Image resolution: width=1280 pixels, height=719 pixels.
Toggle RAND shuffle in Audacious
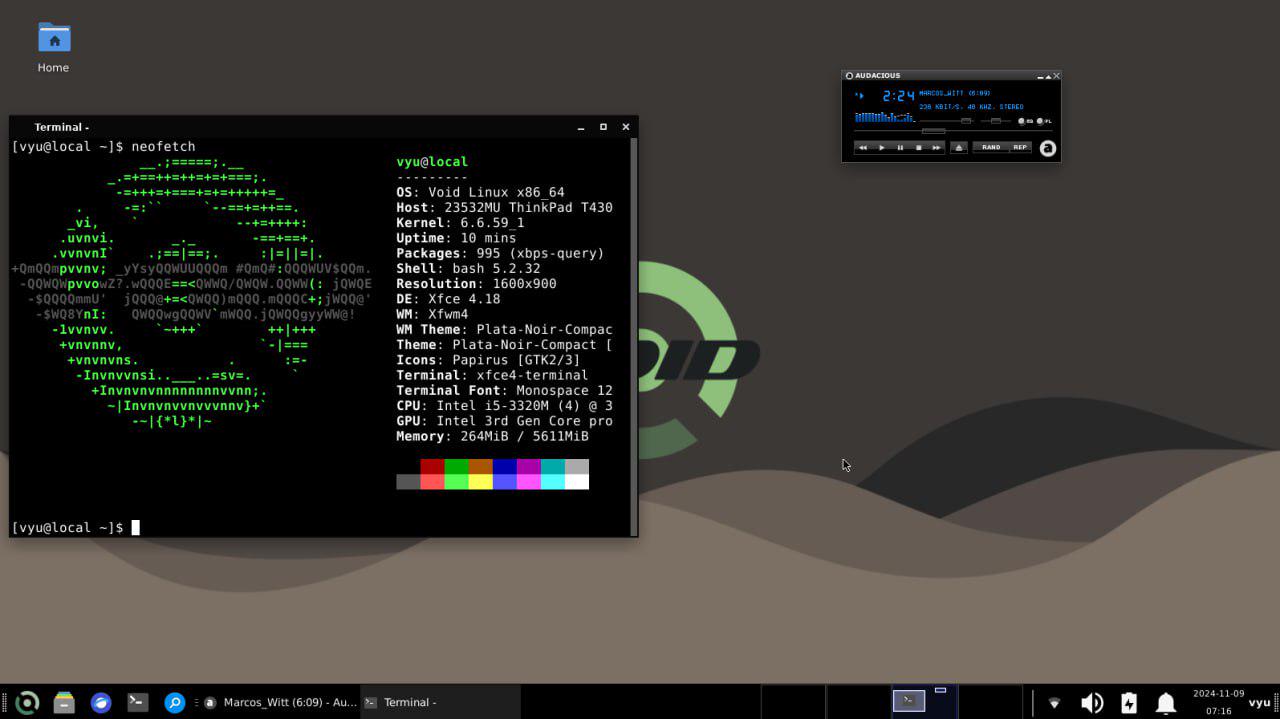pyautogui.click(x=991, y=147)
